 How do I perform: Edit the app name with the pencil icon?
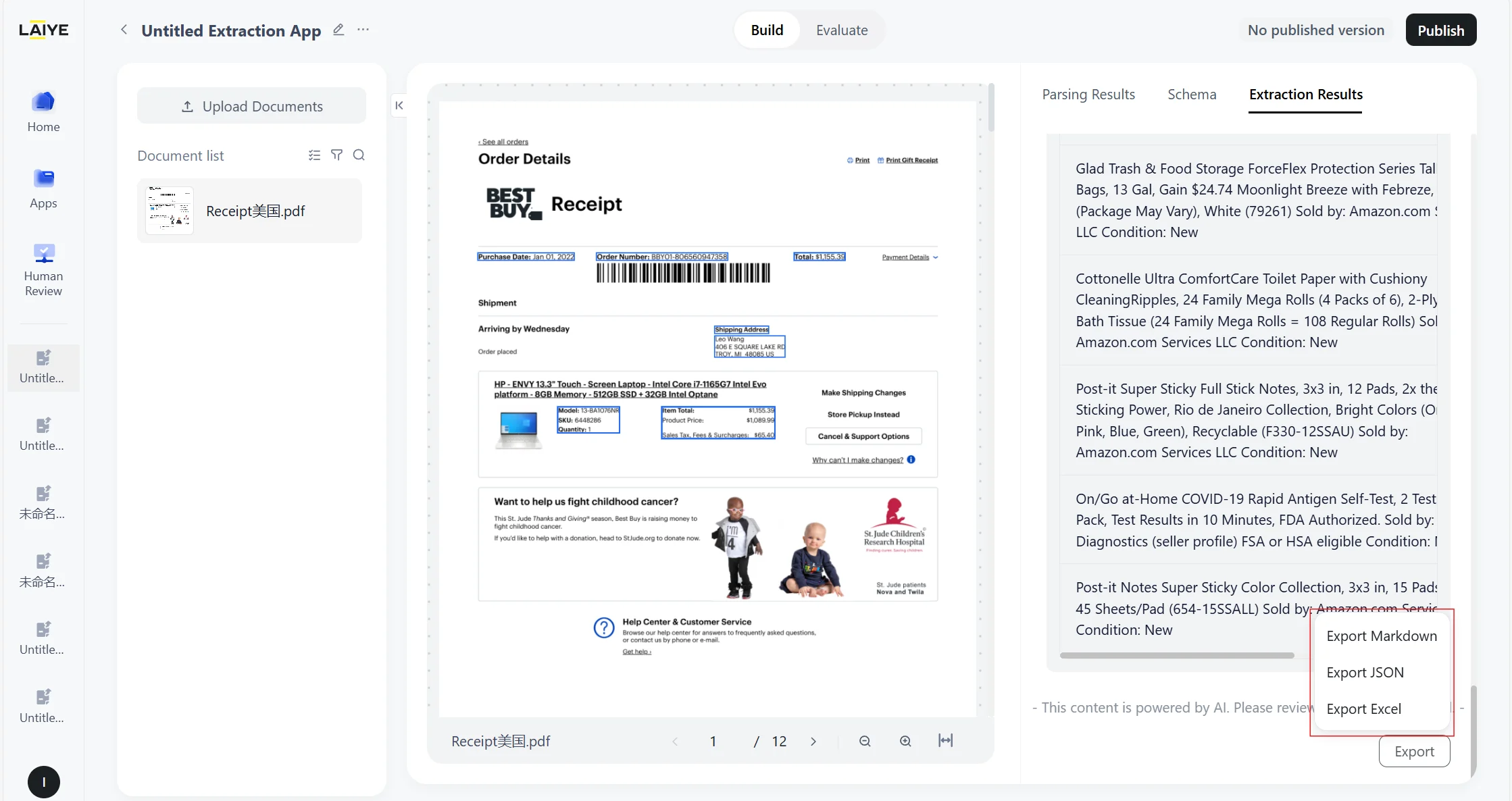[x=338, y=30]
